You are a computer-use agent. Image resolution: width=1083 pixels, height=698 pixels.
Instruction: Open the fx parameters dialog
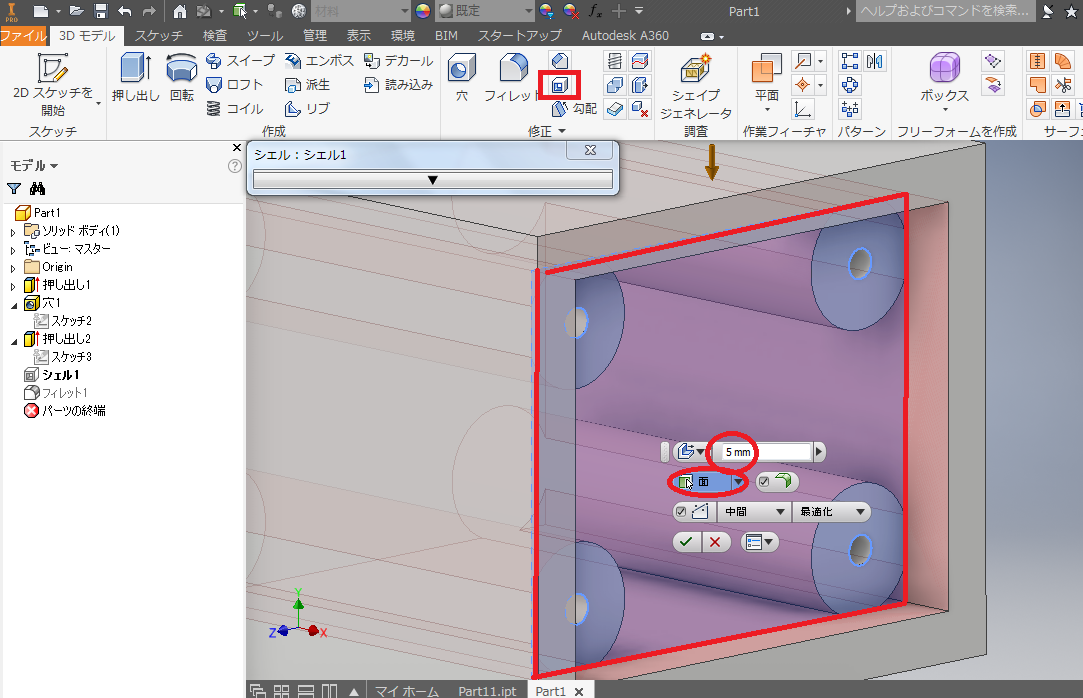pyautogui.click(x=595, y=10)
